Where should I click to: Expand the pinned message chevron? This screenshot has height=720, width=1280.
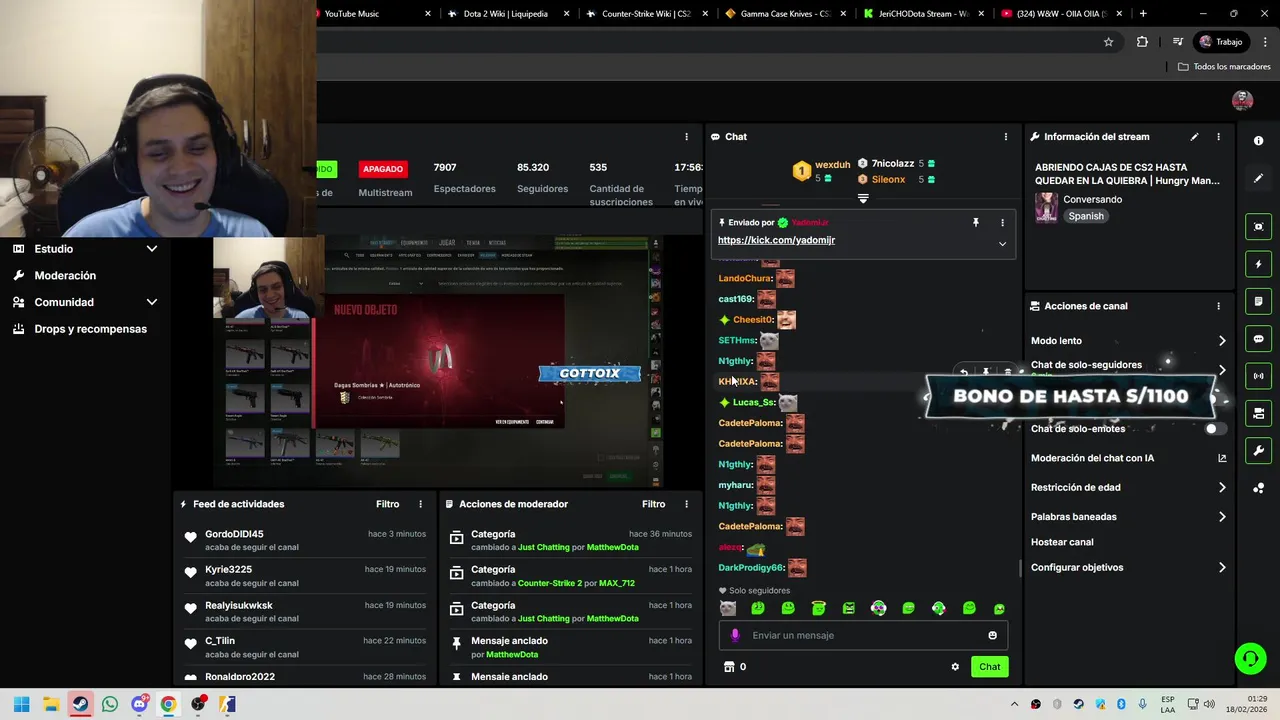(1002, 244)
